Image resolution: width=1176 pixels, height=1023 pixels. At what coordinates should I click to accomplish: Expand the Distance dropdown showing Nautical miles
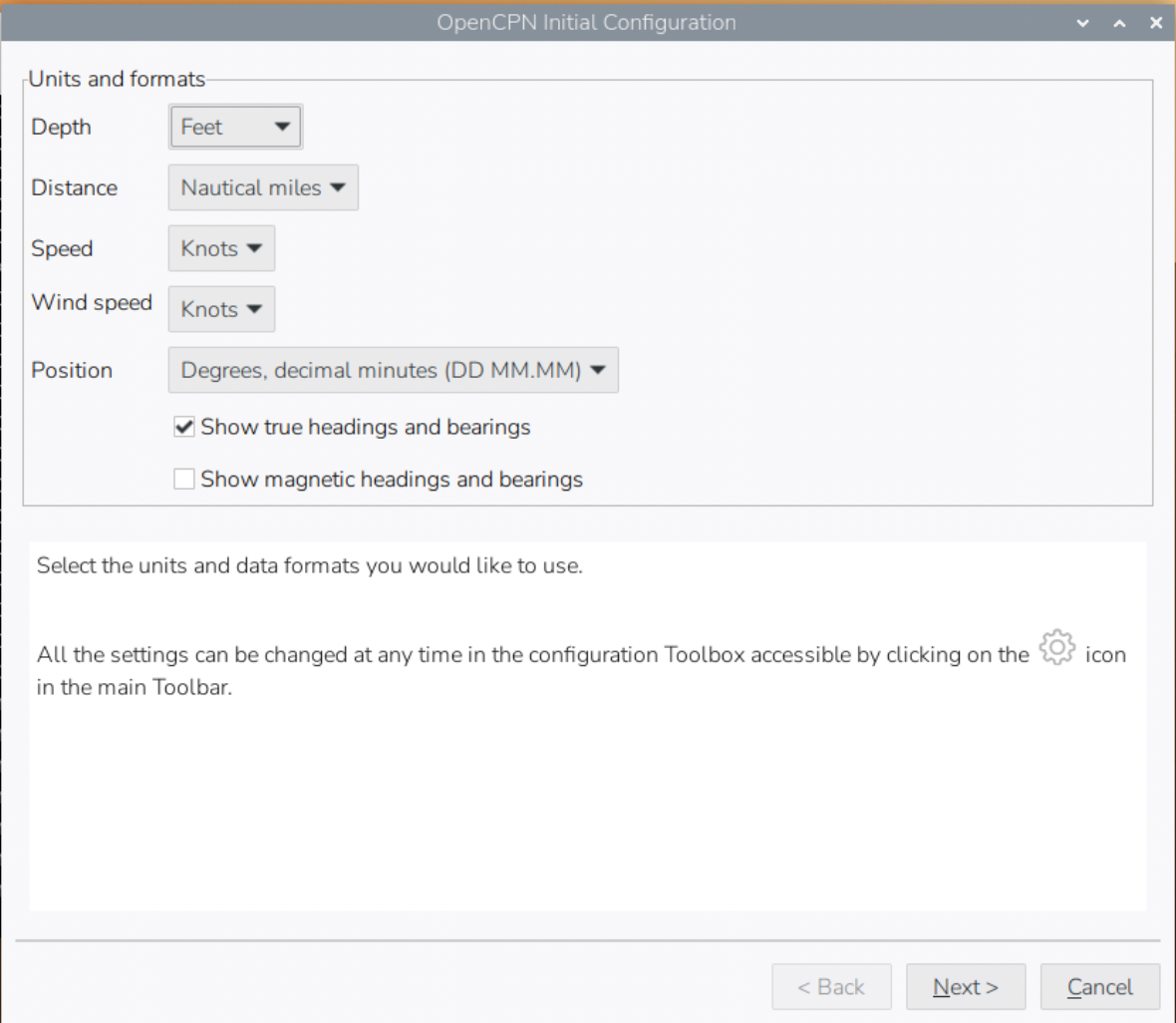(263, 187)
